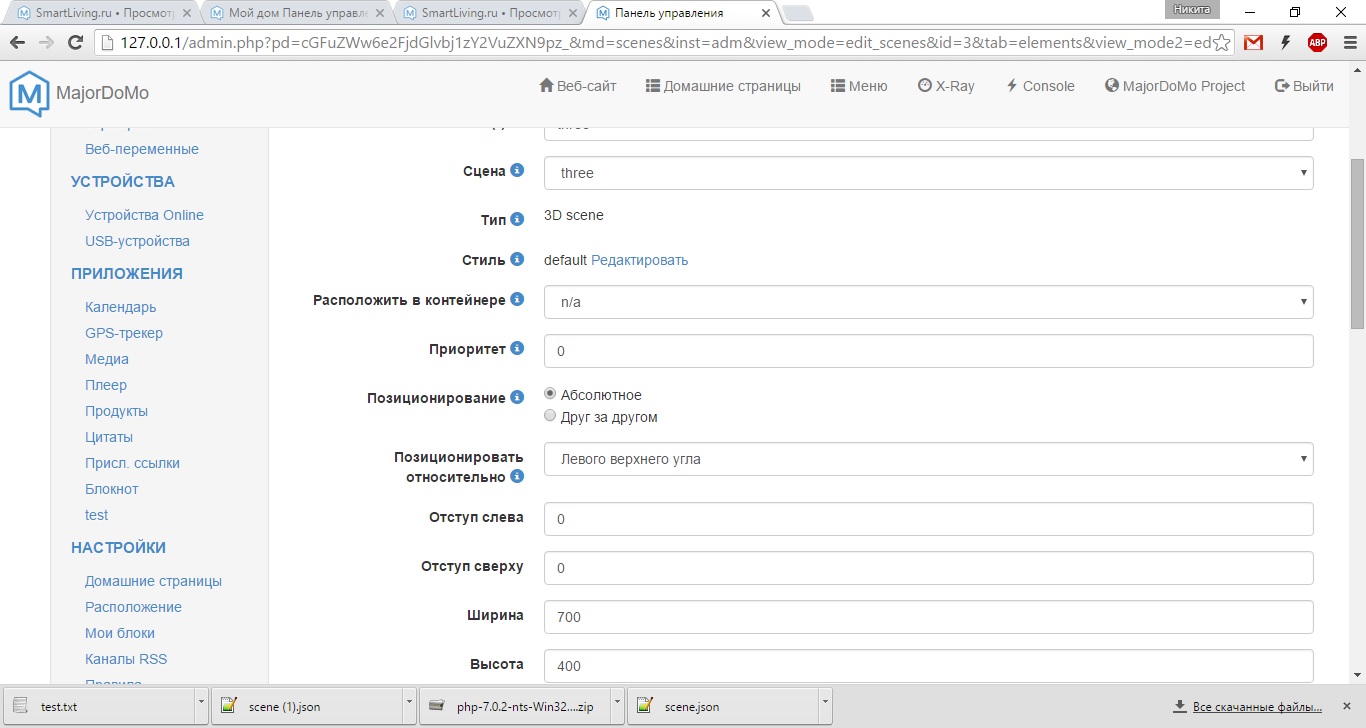This screenshot has height=728, width=1366.
Task: Open the Блокнот sidebar link
Action: (112, 489)
